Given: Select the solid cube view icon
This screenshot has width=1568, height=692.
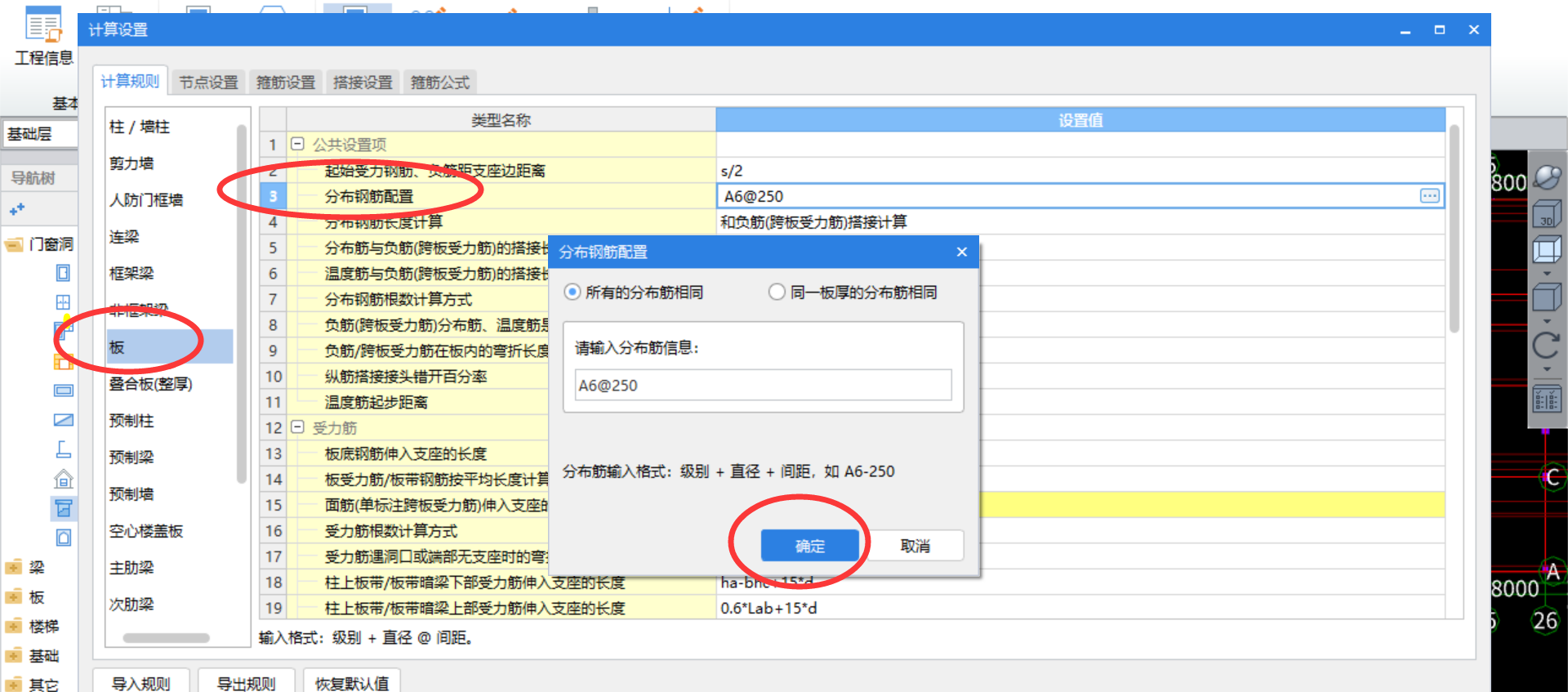Looking at the screenshot, I should (x=1546, y=297).
